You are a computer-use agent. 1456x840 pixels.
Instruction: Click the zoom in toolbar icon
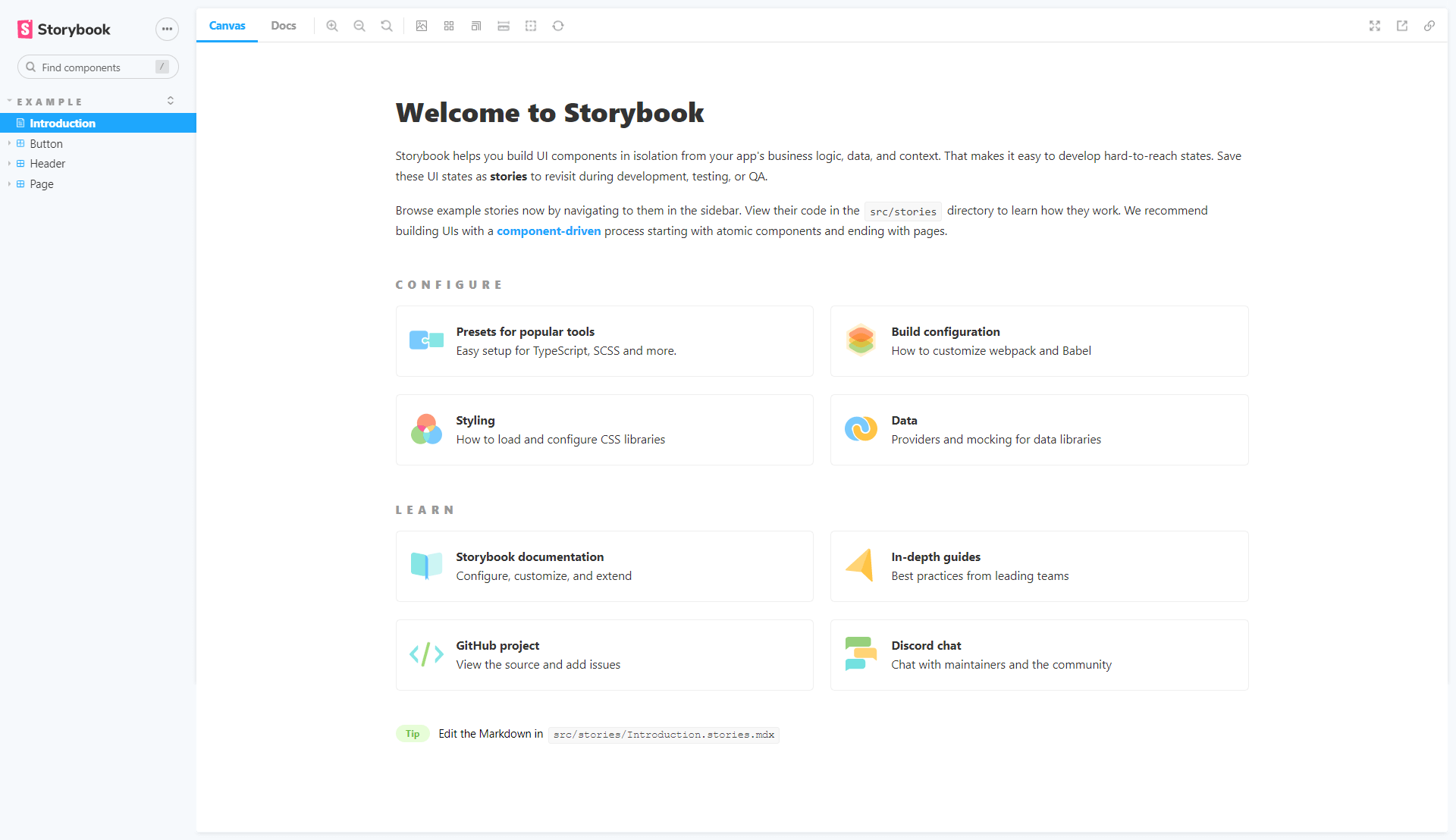(332, 26)
